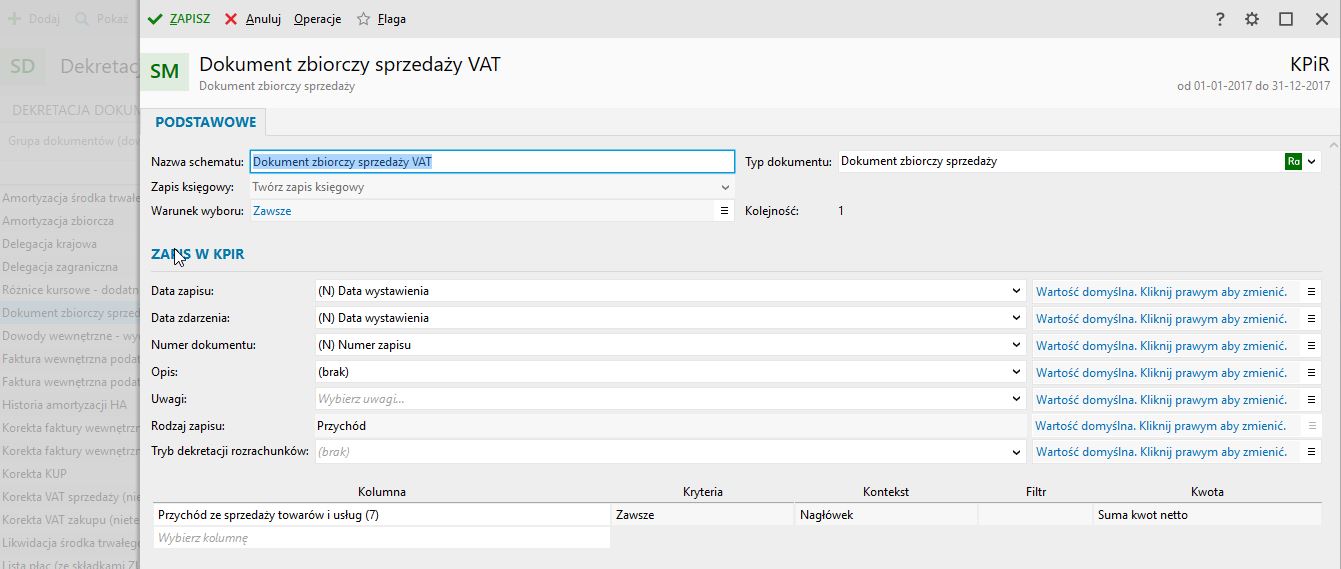Expand the Typ dokumentu dropdown
The image size is (1341, 569).
pos(1312,161)
